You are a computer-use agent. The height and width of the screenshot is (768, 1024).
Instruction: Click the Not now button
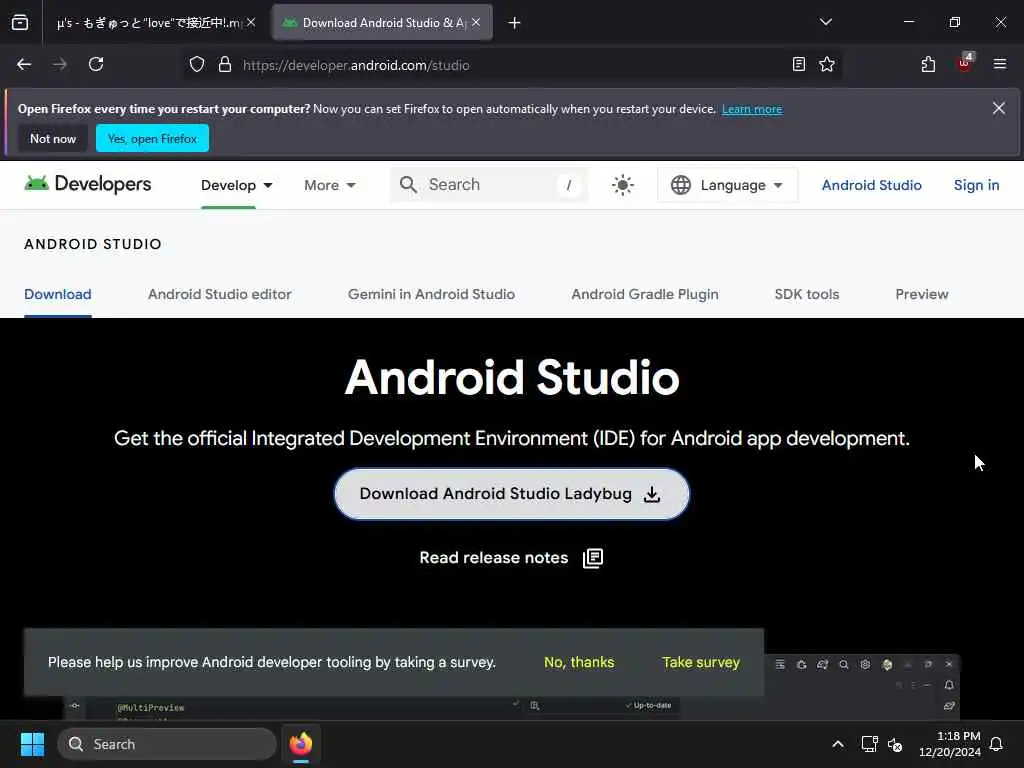[x=53, y=138]
